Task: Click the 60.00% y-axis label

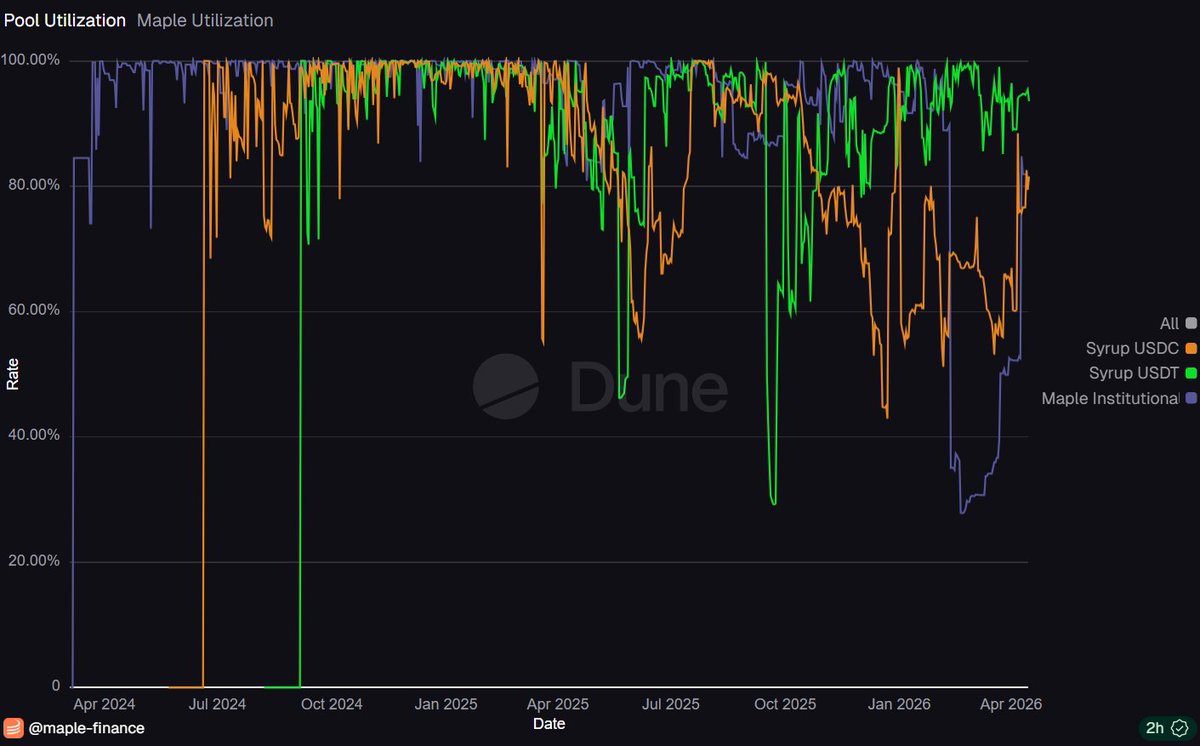Action: (x=36, y=311)
